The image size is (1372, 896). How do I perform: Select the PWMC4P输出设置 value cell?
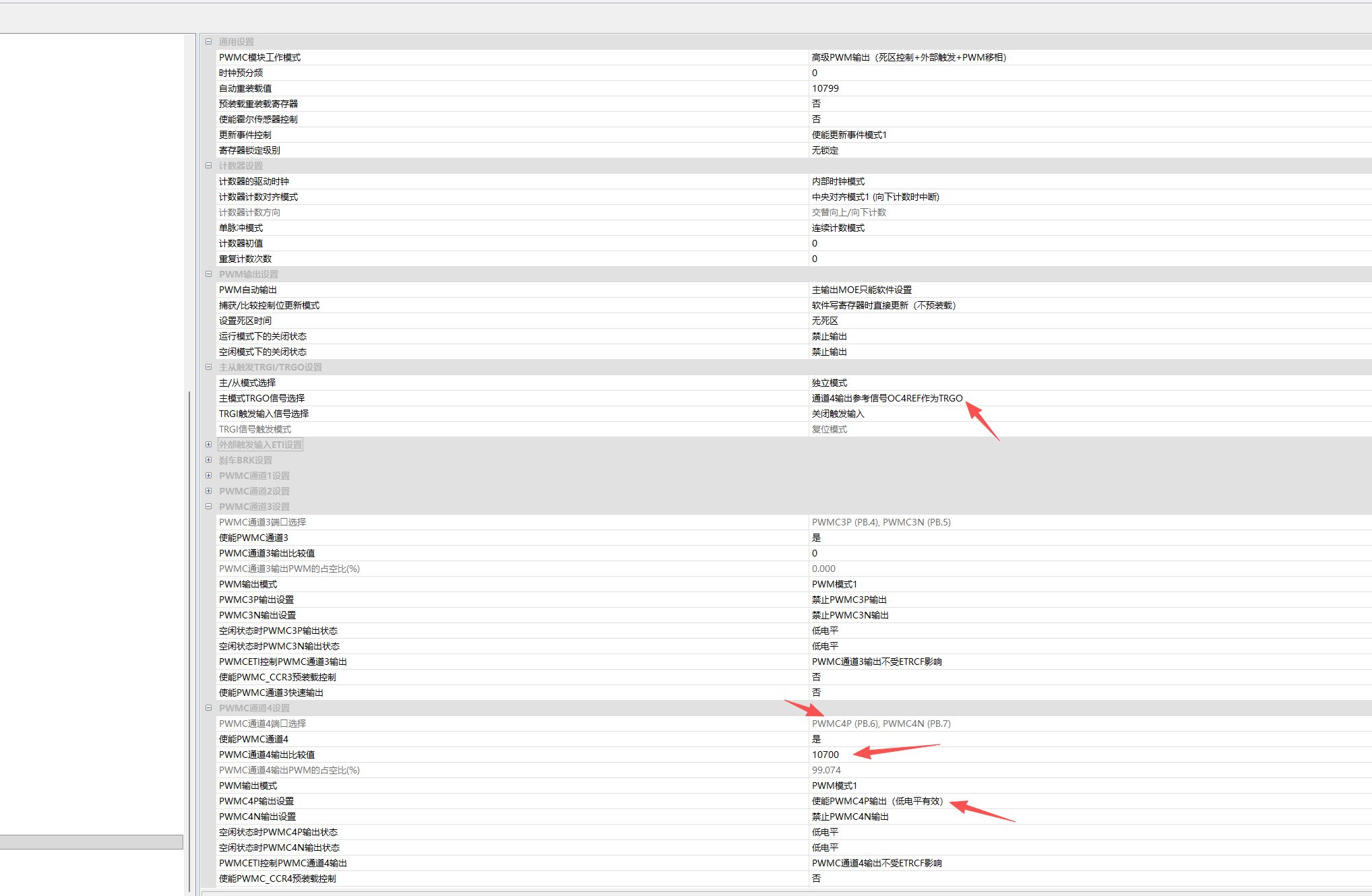(877, 801)
